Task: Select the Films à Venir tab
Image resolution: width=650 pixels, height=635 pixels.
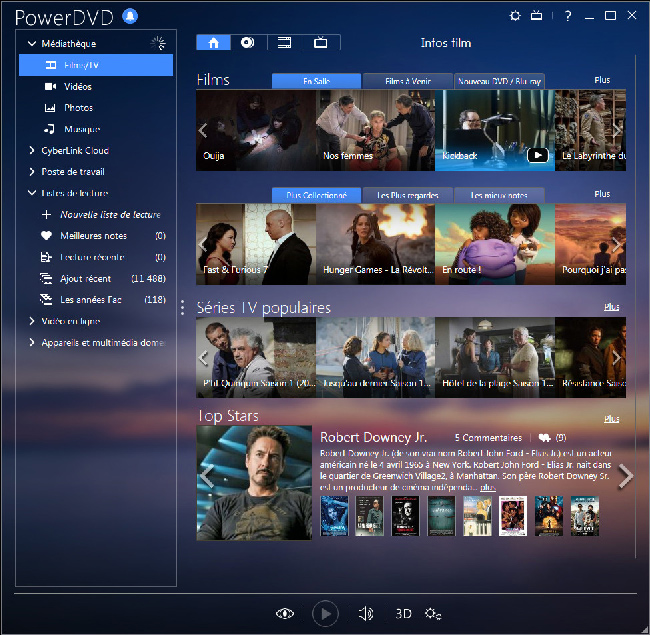Action: (407, 81)
